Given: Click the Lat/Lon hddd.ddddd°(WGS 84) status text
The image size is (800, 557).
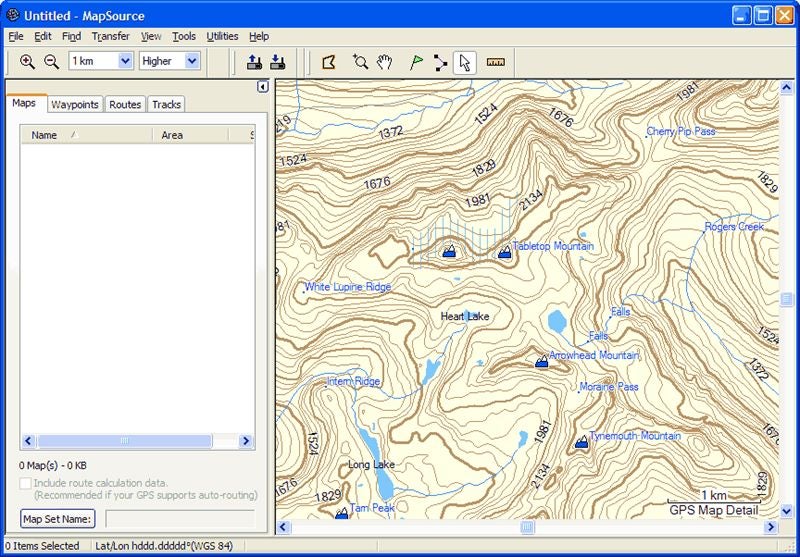Looking at the screenshot, I should click(x=164, y=546).
